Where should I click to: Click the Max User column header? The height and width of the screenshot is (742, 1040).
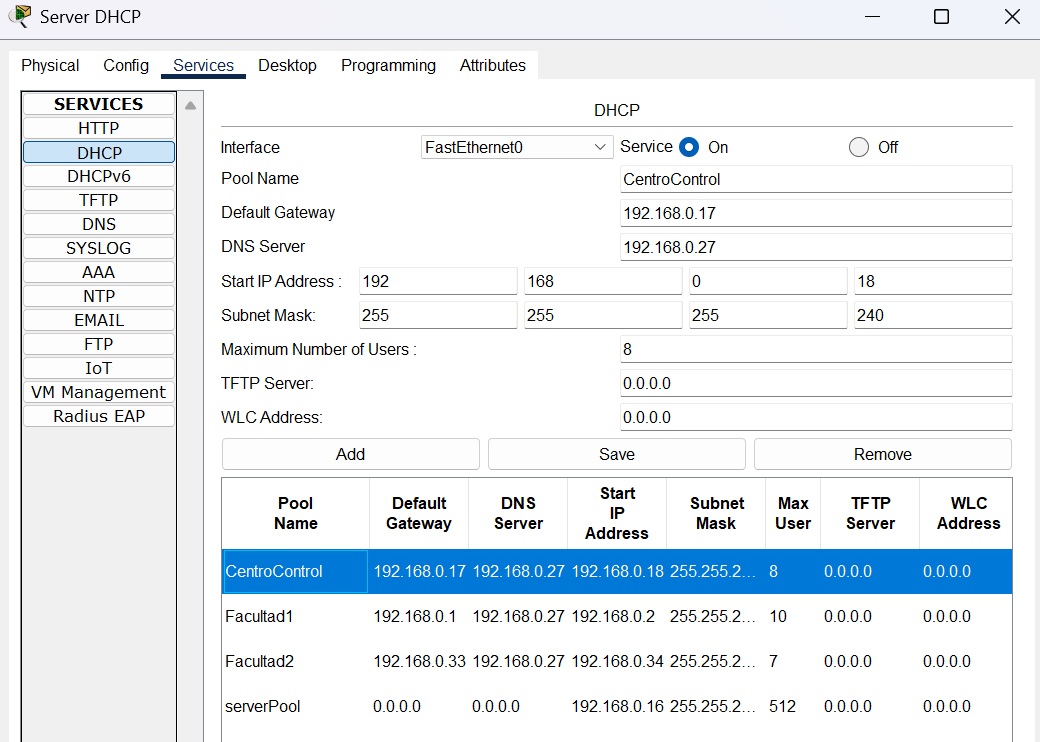(793, 513)
